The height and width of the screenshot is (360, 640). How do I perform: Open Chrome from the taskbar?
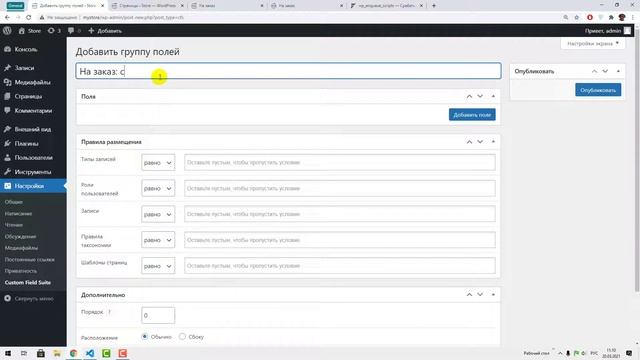point(73,353)
